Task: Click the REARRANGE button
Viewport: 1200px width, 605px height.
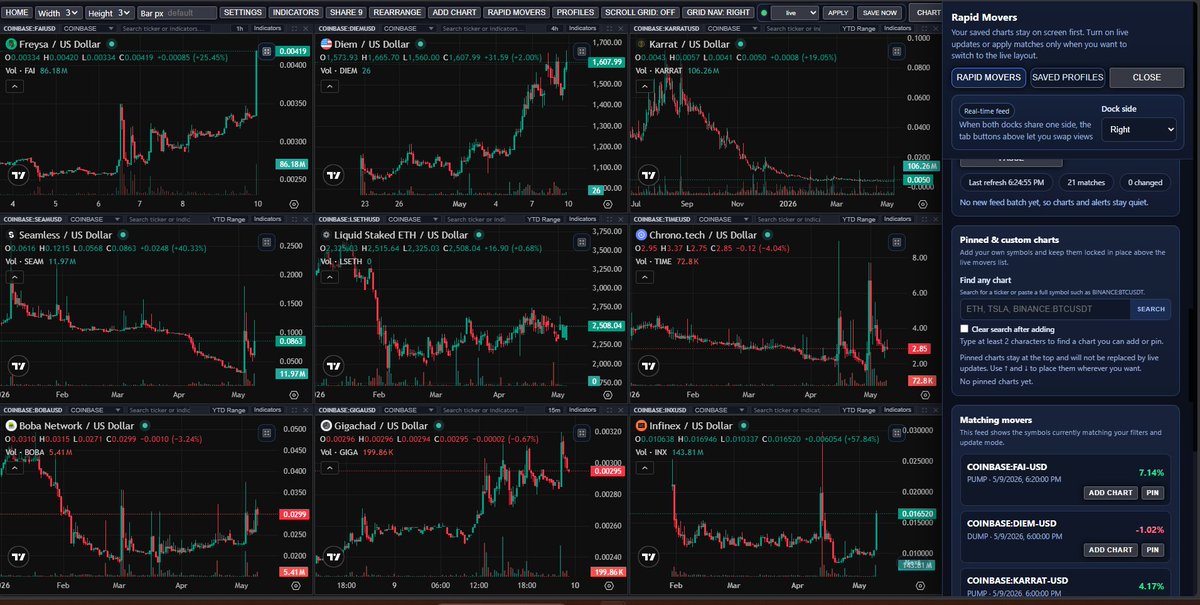Action: tap(397, 12)
